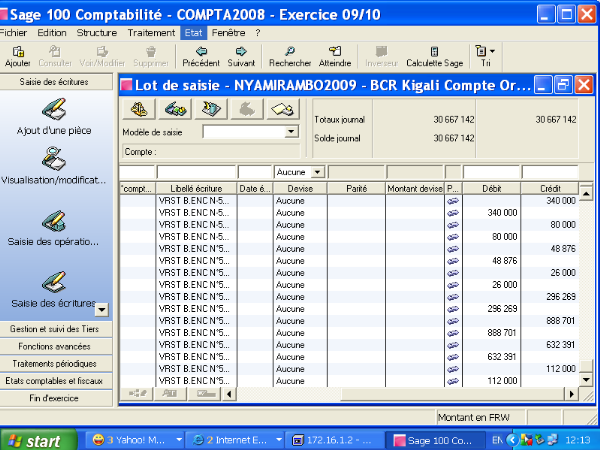Viewport: 600px width, 450px height.
Task: Open the Fenêtre menu
Action: 228,33
